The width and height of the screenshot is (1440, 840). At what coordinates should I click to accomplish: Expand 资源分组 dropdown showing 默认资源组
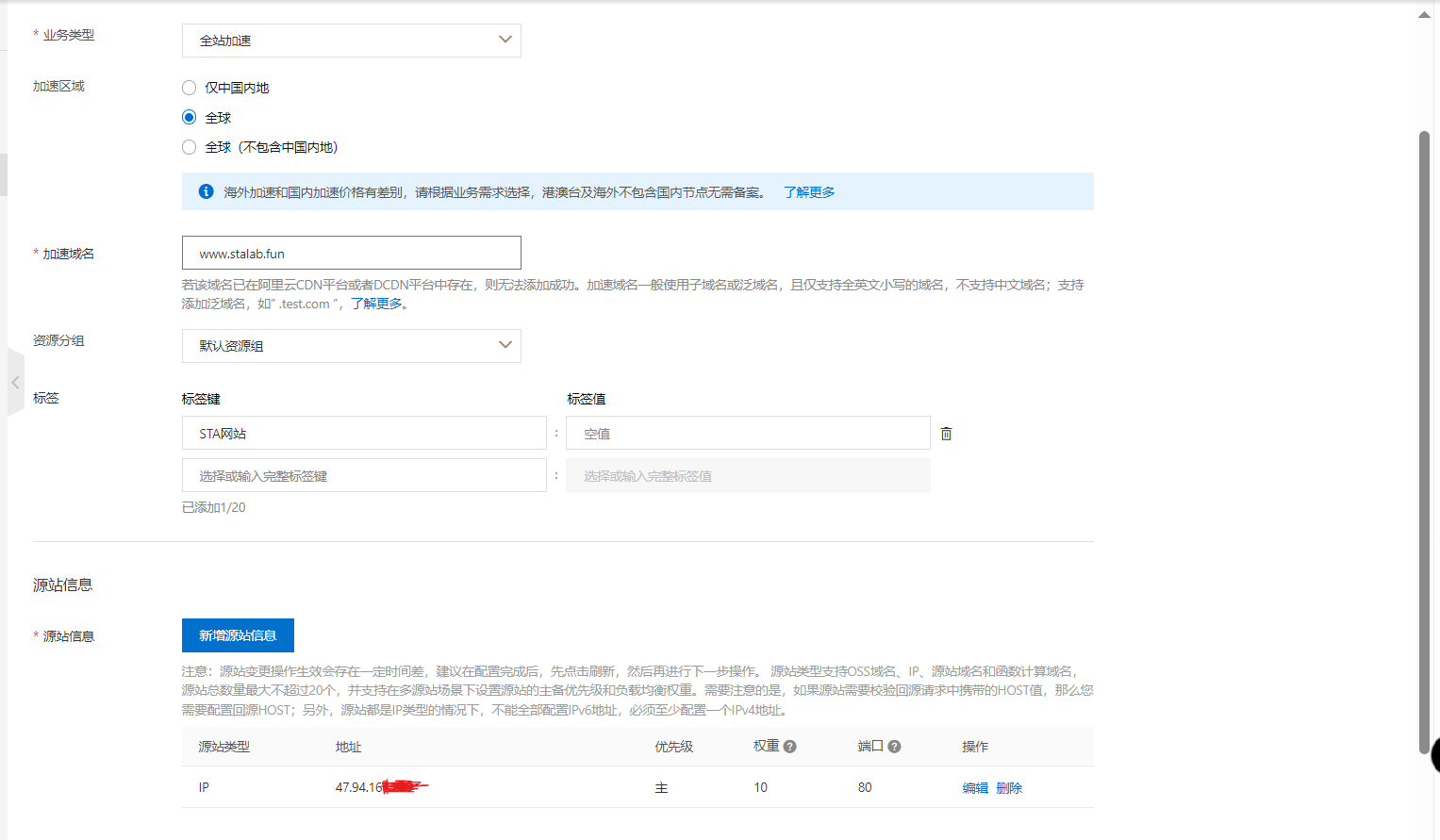(x=351, y=346)
